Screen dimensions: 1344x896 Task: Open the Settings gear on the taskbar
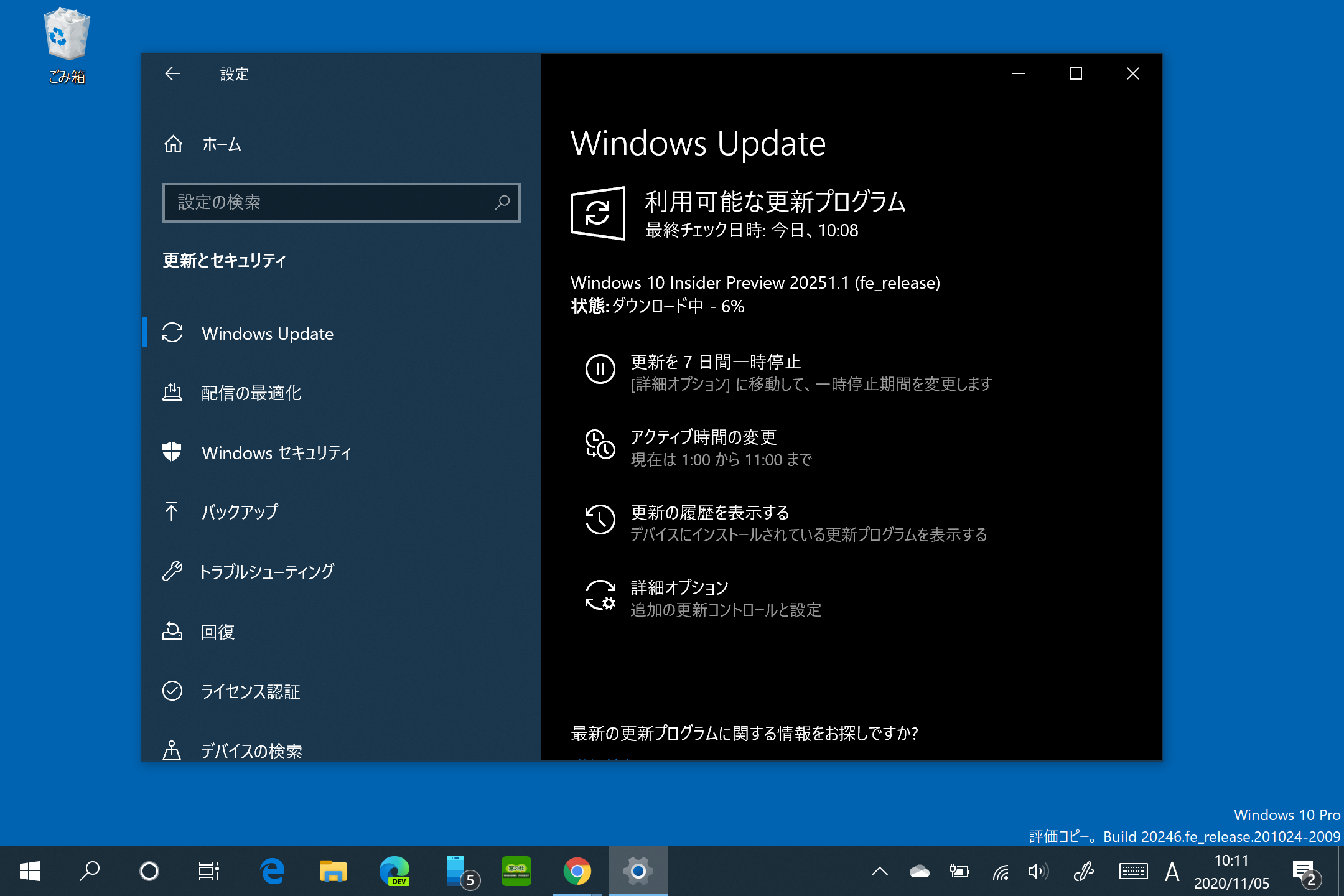point(638,870)
